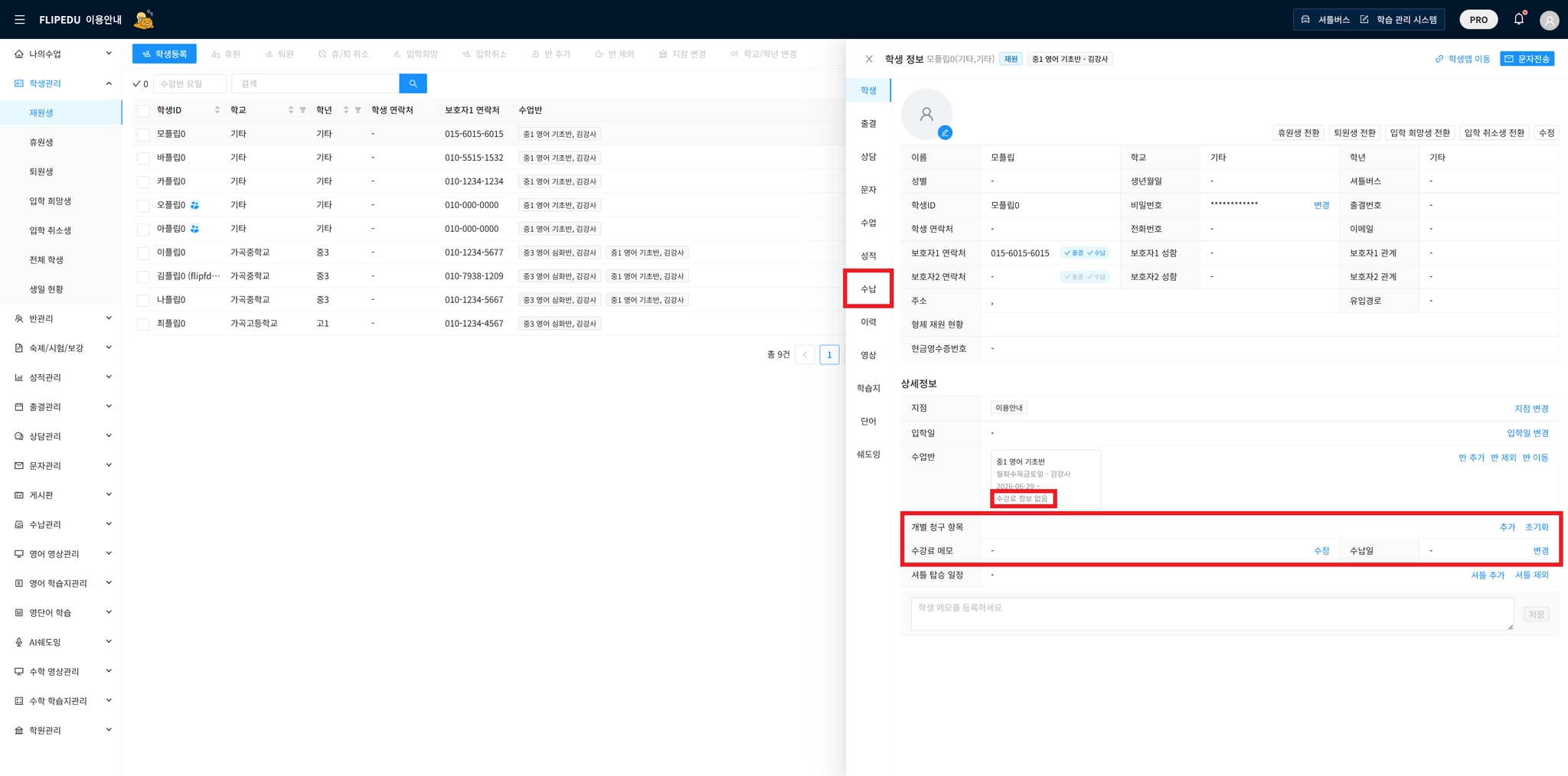Select the header select-all checkbox

[143, 111]
